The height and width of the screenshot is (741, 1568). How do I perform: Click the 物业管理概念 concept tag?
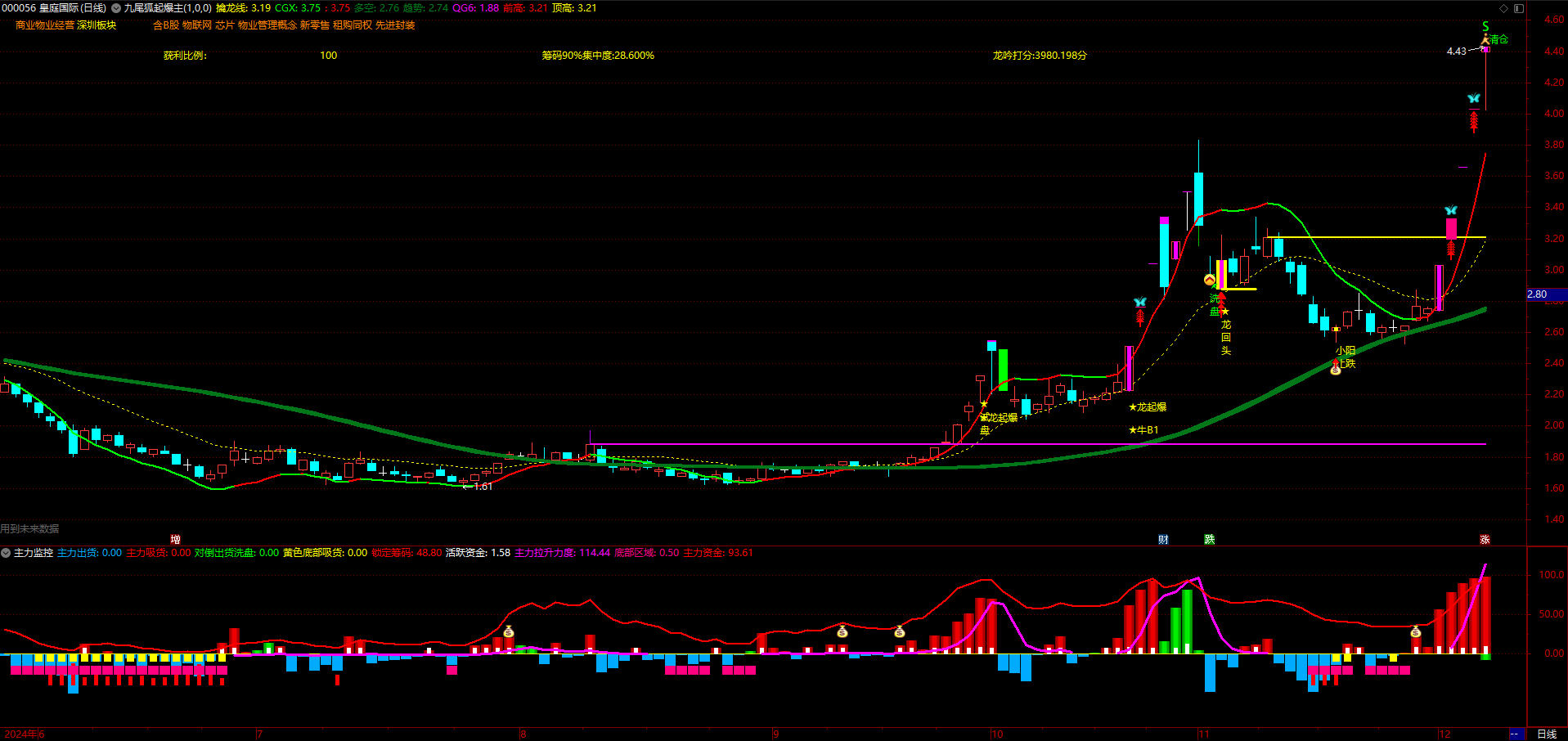pos(267,25)
